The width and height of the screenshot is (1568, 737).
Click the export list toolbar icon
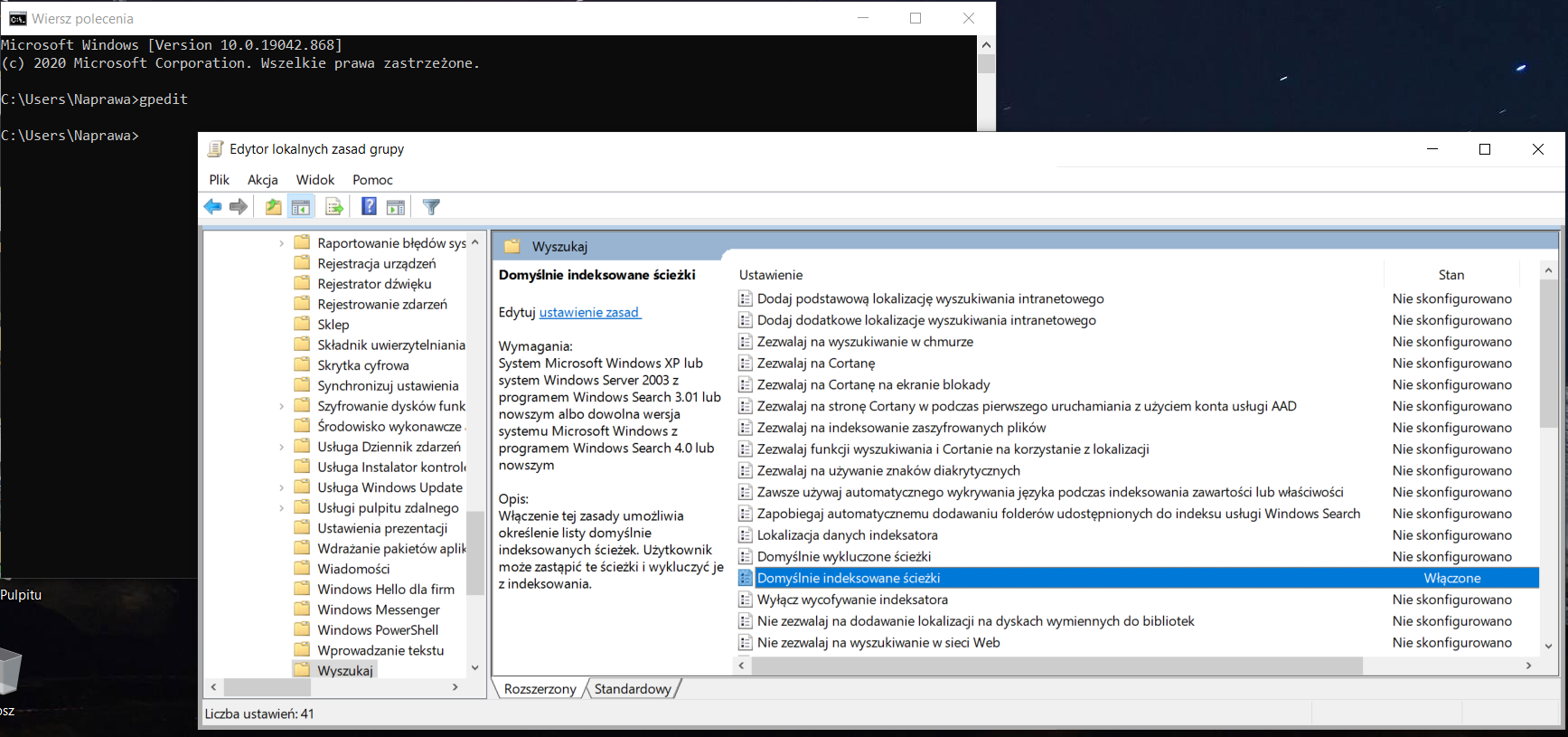(x=334, y=207)
